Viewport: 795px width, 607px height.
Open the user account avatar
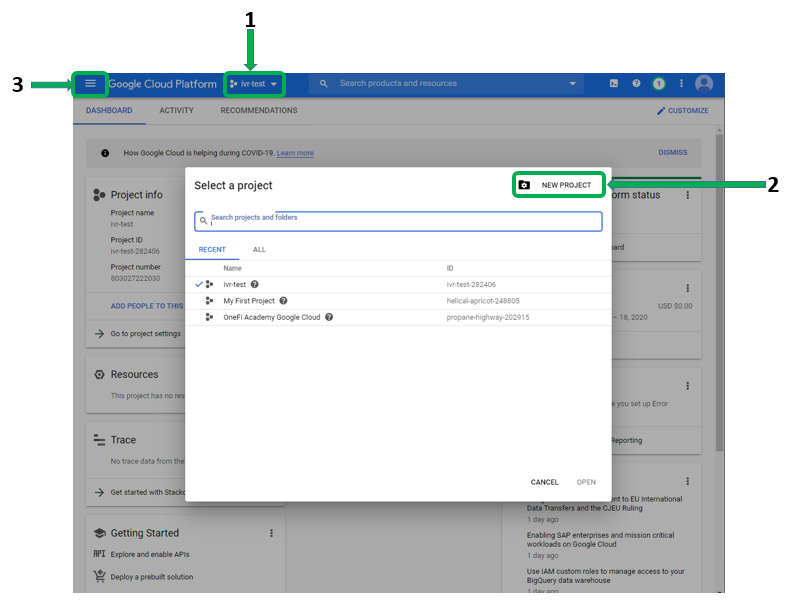(x=704, y=84)
